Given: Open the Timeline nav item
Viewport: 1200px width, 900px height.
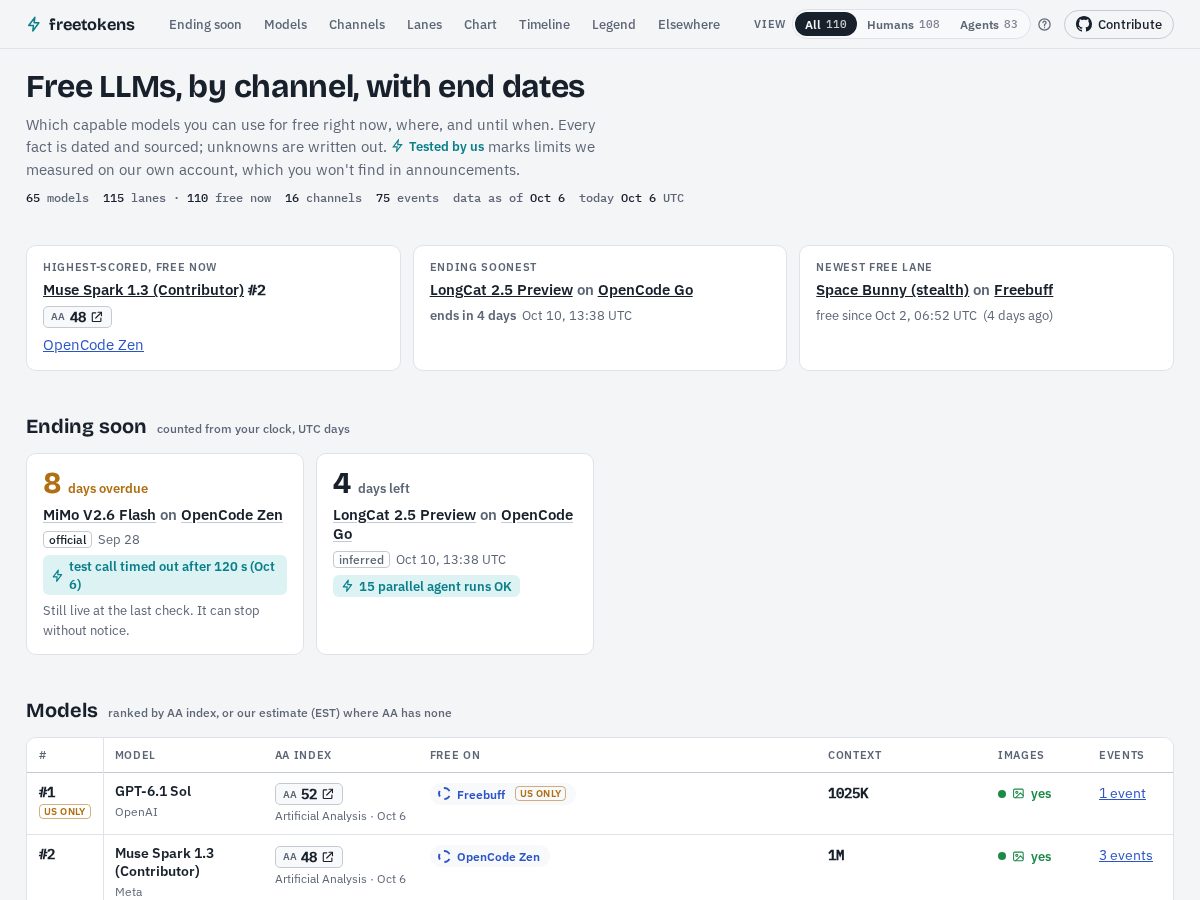Looking at the screenshot, I should point(544,24).
